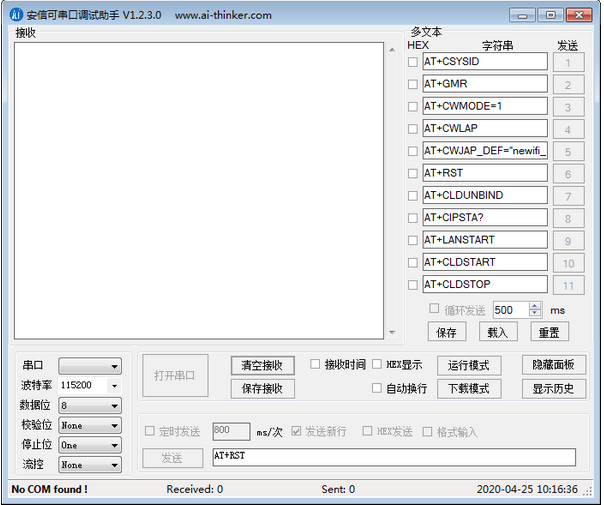Maximize the serial assistant window
This screenshot has height=505, width=604.
[x=550, y=15]
